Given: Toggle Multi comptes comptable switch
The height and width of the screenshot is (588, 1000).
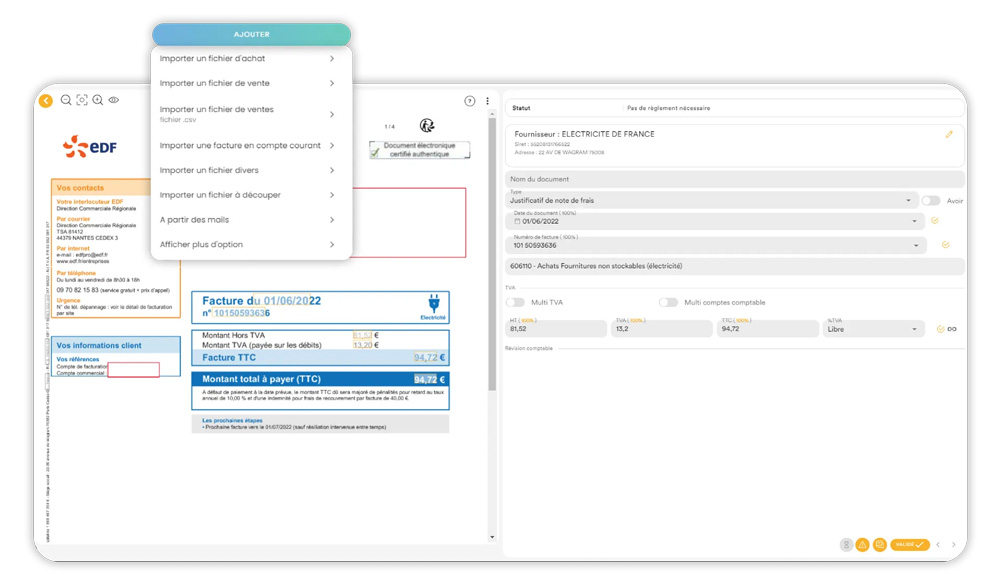Looking at the screenshot, I should tap(667, 302).
